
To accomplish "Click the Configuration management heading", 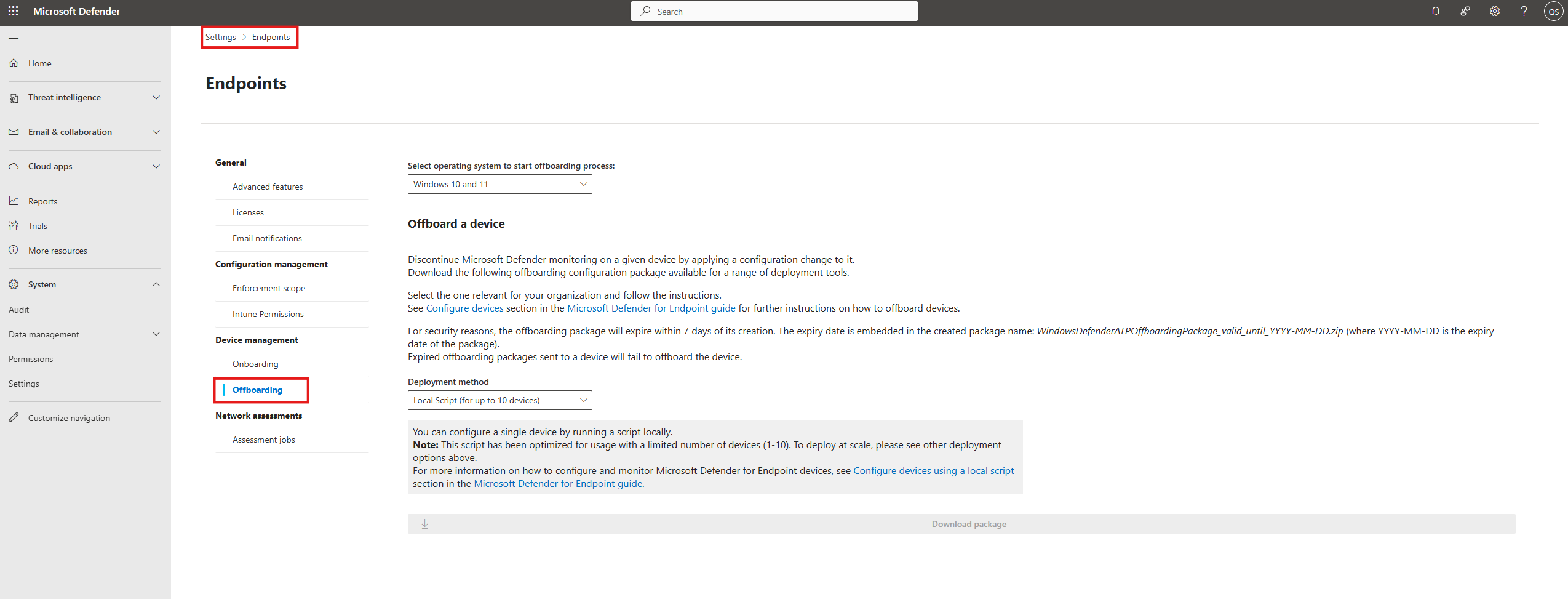I will (271, 264).
